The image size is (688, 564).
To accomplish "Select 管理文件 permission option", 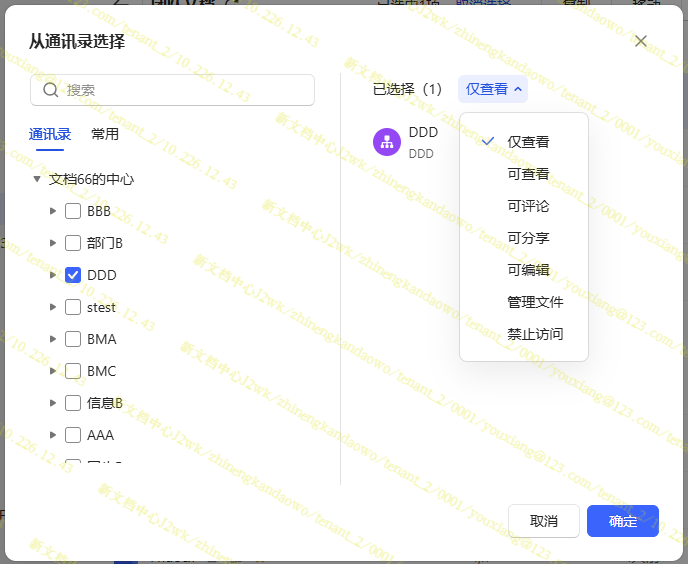I will point(535,302).
